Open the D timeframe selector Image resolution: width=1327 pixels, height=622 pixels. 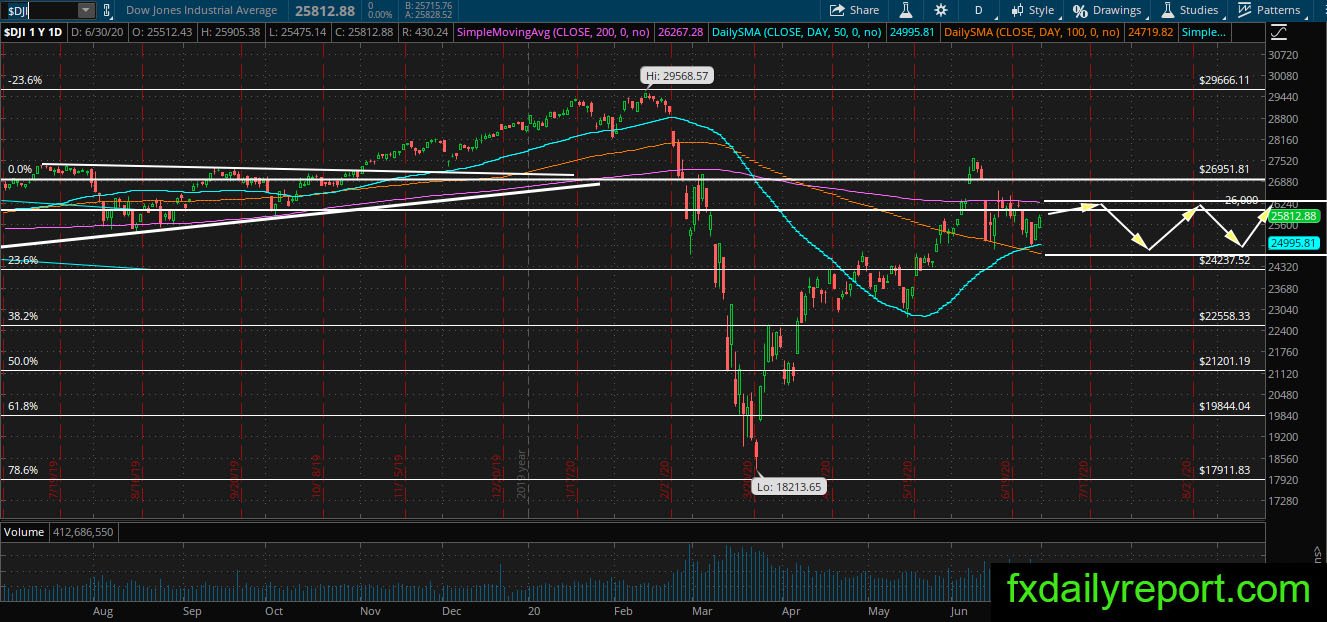(978, 10)
